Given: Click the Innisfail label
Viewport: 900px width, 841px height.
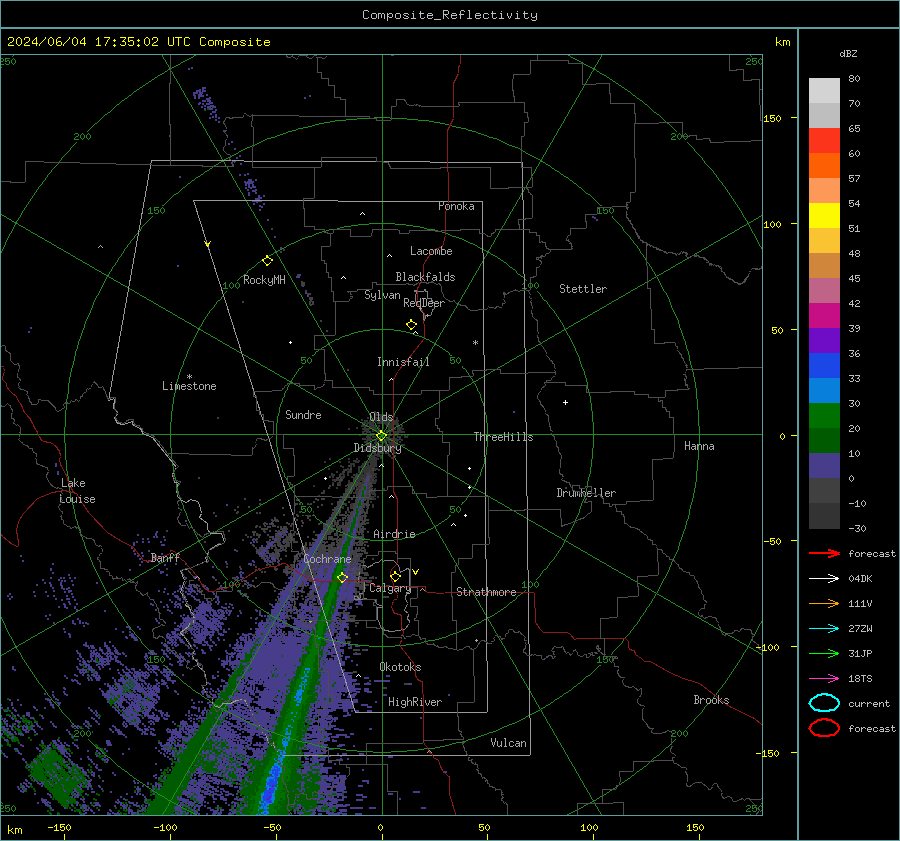Looking at the screenshot, I should coord(403,362).
